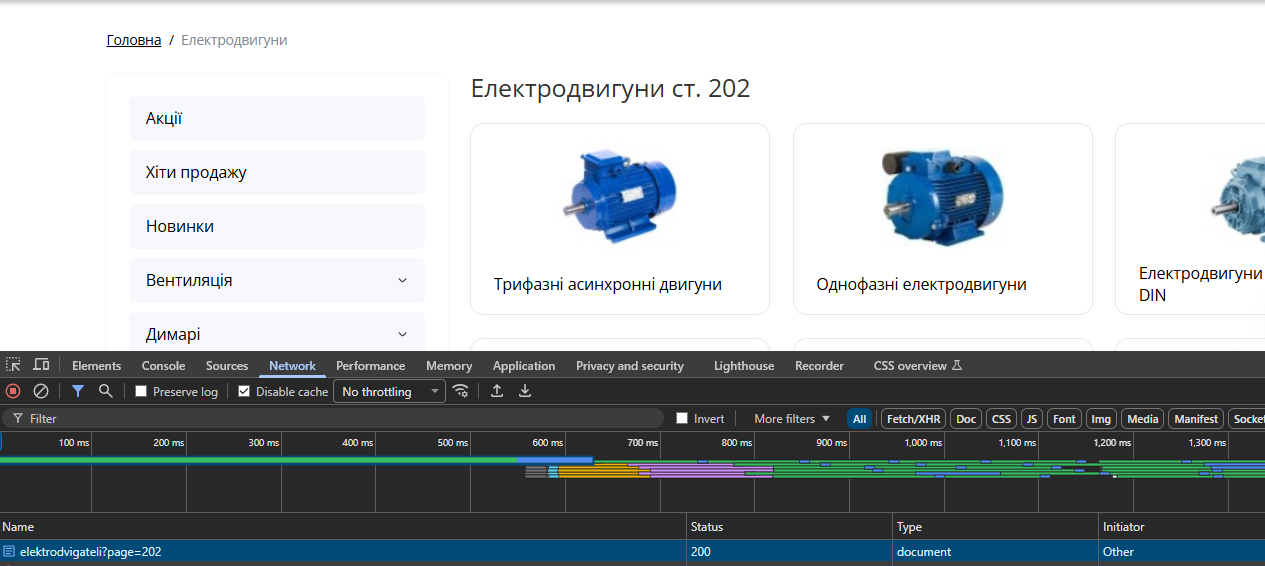Filter requests by Font type
1265x566 pixels.
(1065, 419)
